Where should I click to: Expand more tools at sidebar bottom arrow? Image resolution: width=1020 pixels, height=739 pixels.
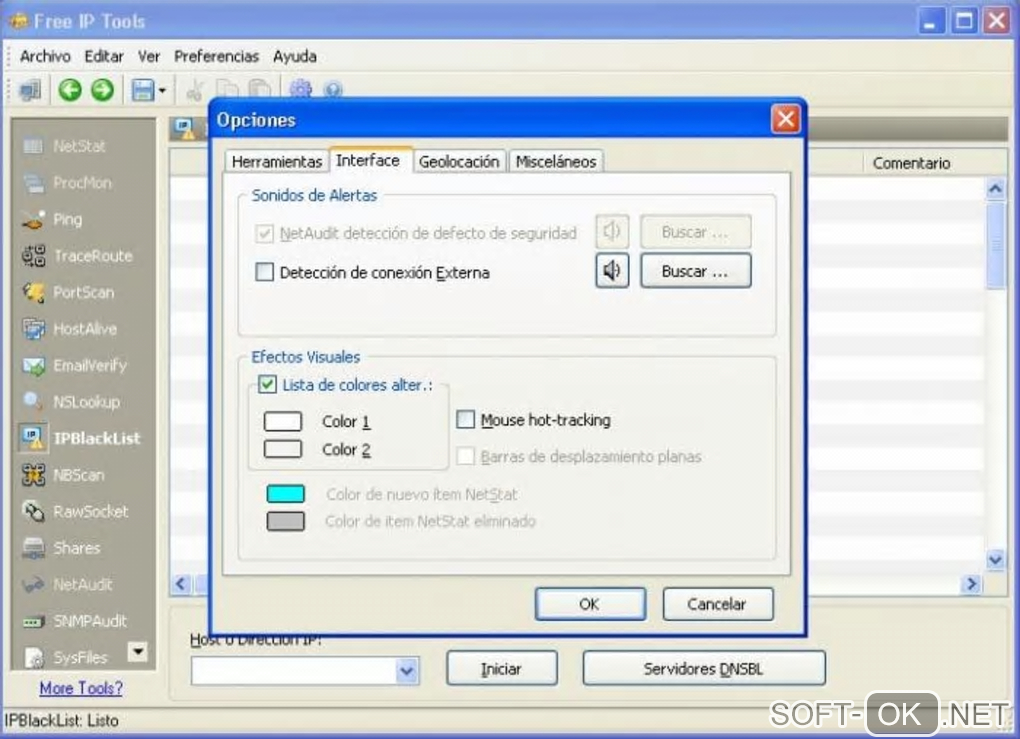point(137,651)
